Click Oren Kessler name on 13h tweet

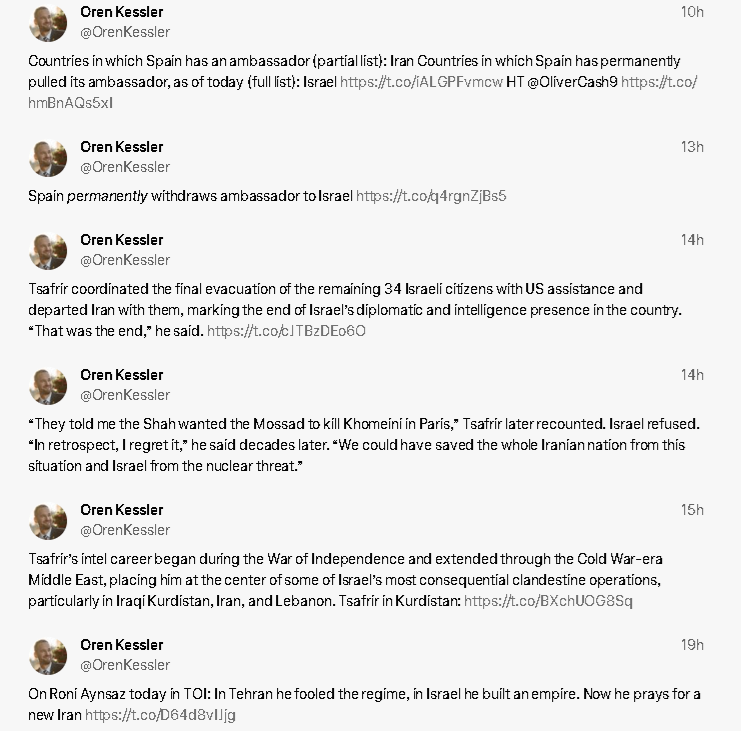click(121, 147)
